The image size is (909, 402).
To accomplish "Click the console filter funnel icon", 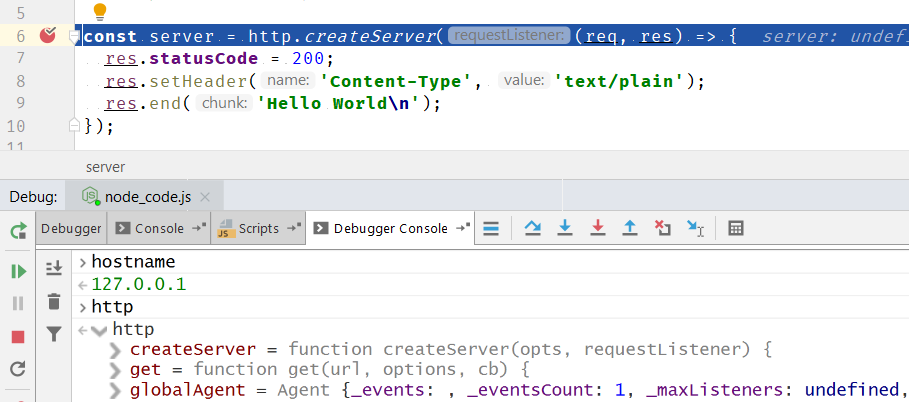I will pyautogui.click(x=54, y=334).
